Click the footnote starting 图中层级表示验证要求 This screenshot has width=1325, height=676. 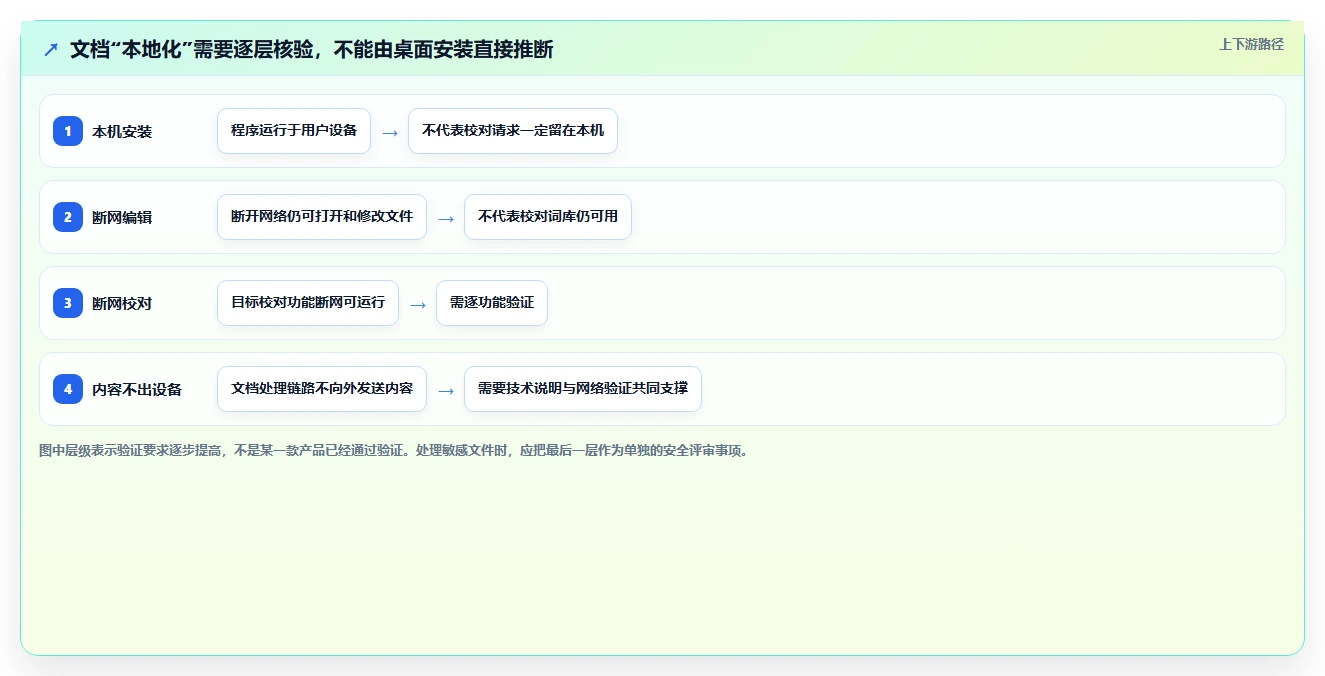pos(394,450)
